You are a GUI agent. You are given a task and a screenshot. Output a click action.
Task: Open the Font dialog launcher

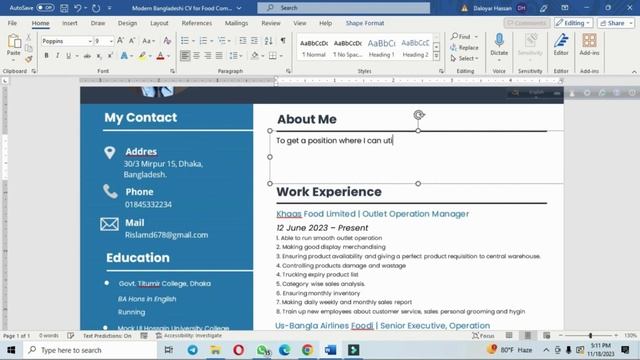point(172,71)
